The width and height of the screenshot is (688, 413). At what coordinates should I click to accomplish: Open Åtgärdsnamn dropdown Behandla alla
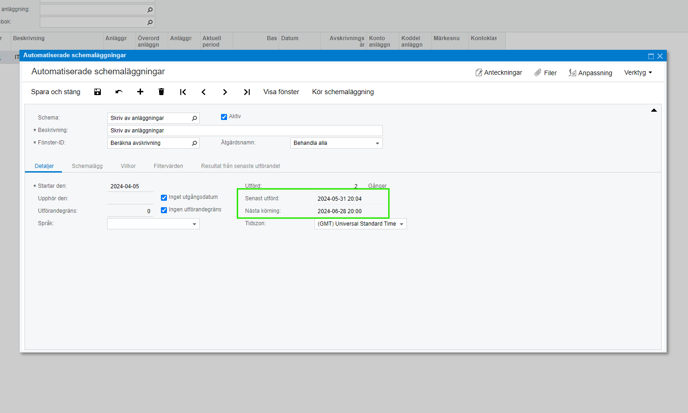336,143
